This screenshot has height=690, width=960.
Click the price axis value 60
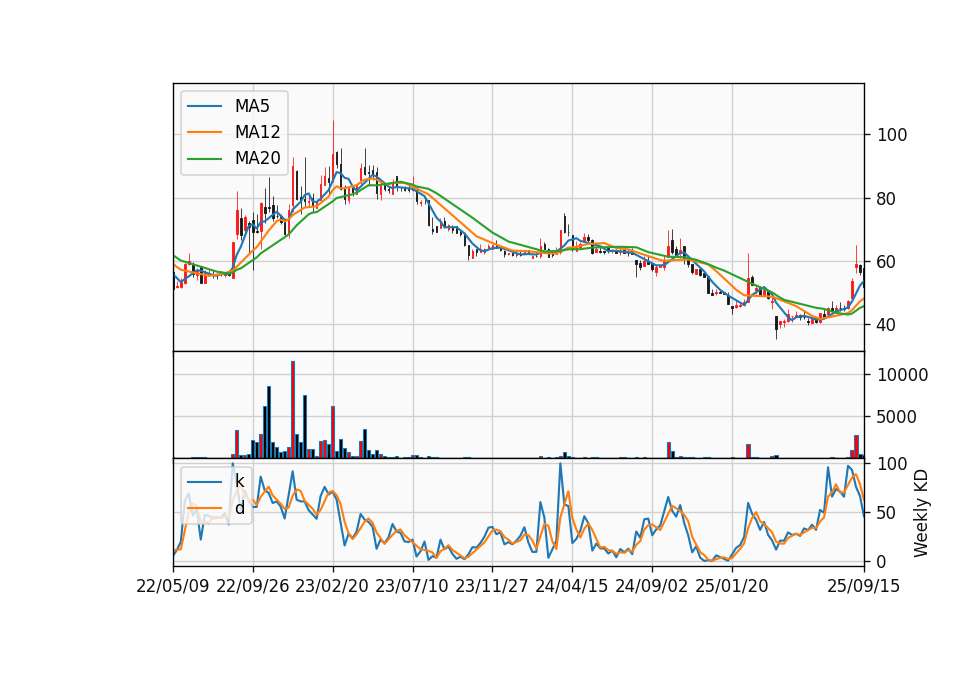pos(887,262)
